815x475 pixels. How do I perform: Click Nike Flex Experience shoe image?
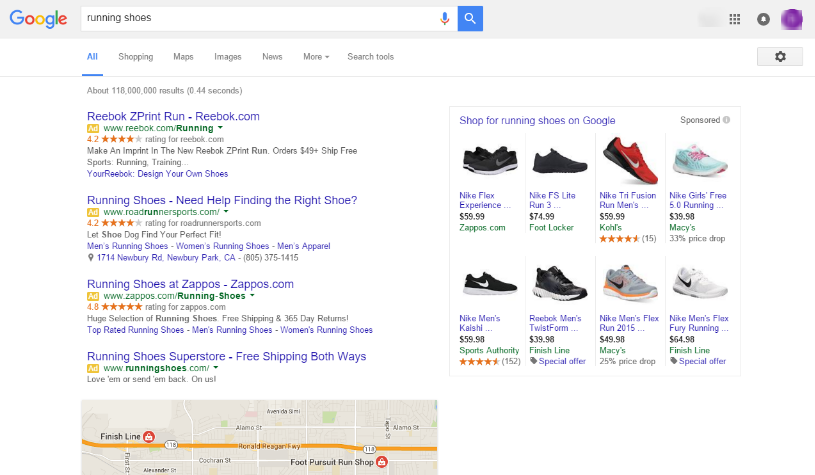point(489,161)
